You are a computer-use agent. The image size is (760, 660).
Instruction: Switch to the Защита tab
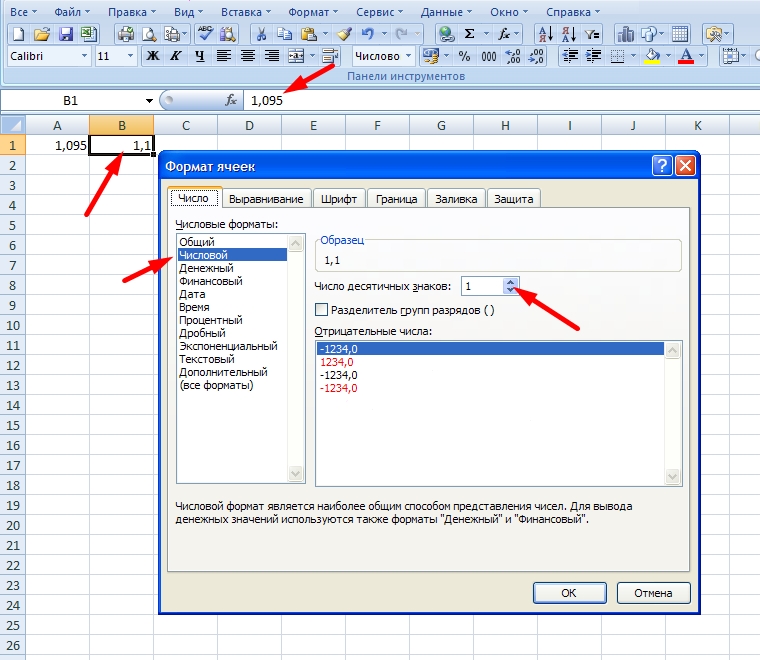pyautogui.click(x=514, y=199)
